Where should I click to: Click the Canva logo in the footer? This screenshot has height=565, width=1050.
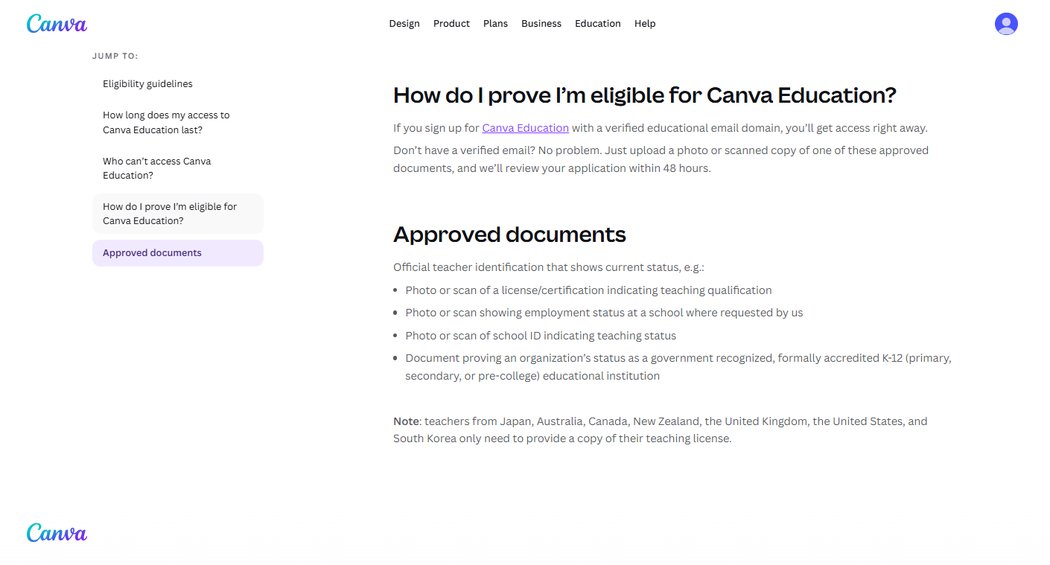coord(57,533)
